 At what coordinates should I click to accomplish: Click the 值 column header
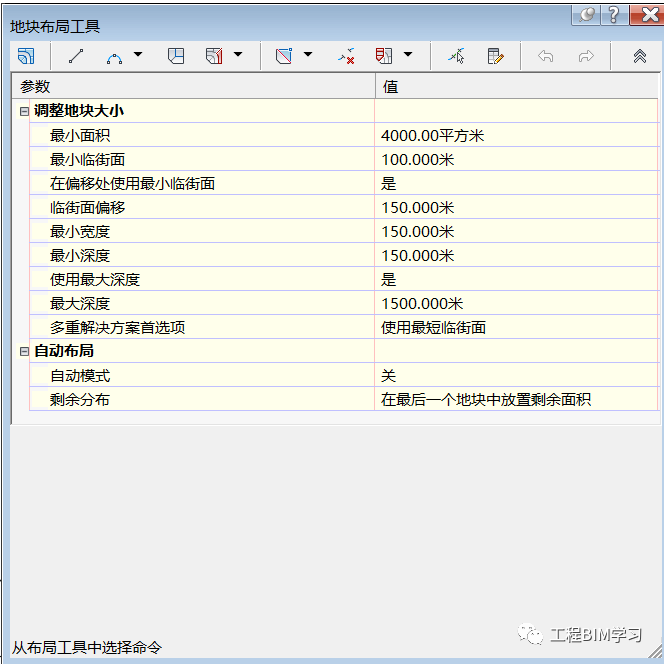517,87
